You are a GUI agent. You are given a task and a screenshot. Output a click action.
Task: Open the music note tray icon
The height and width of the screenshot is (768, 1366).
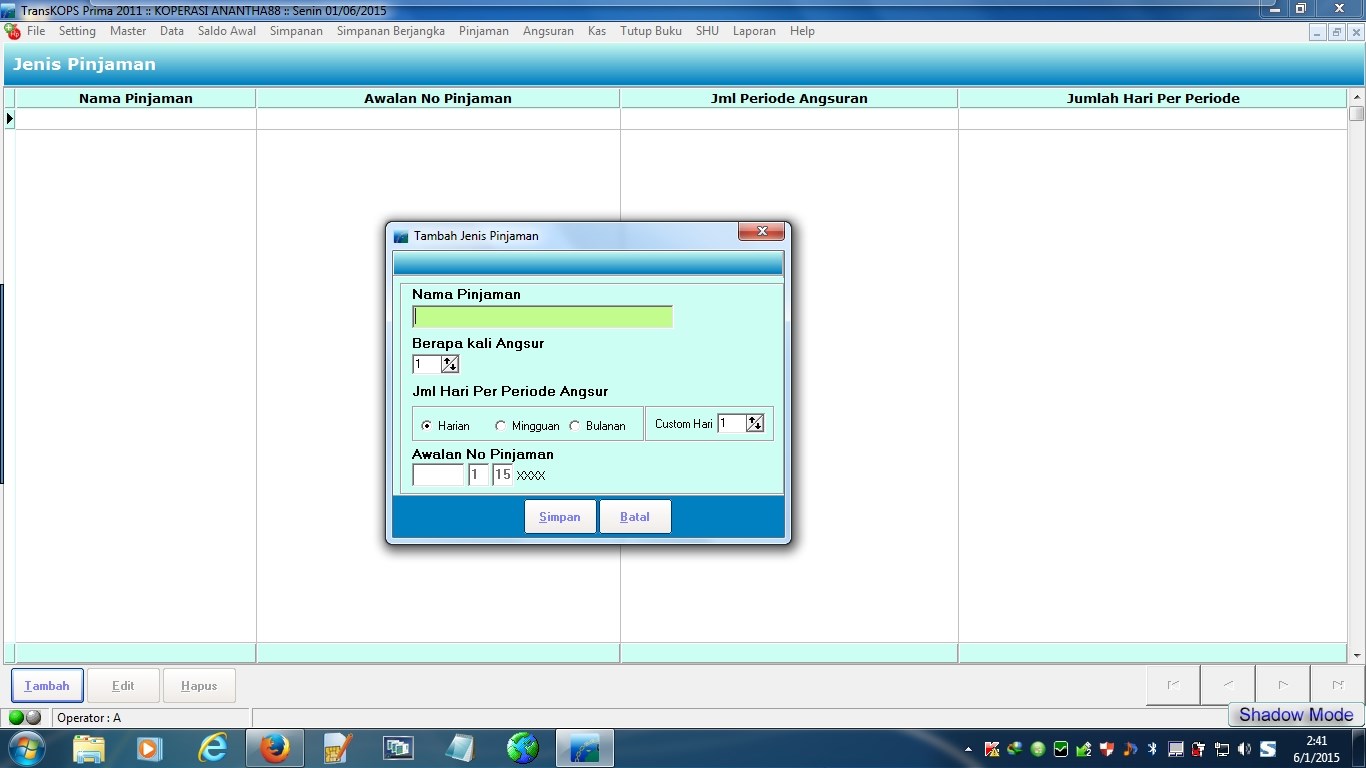tap(1130, 749)
